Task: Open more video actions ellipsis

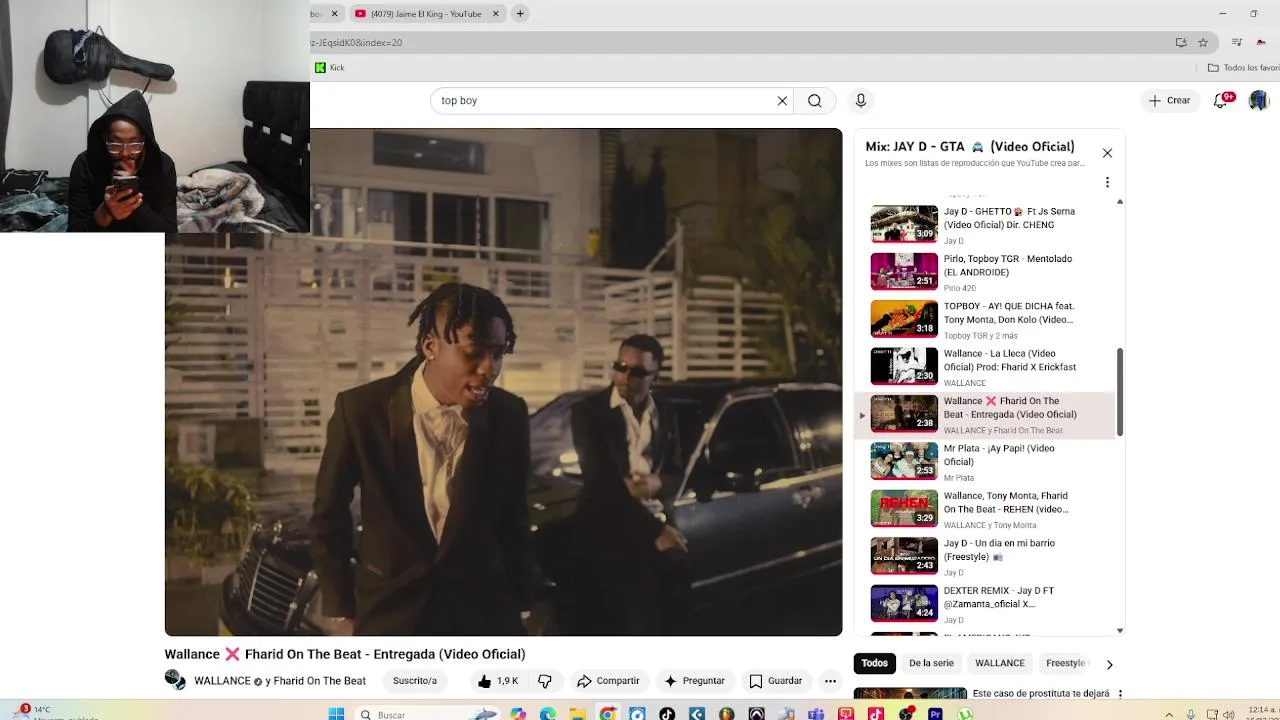Action: 830,681
